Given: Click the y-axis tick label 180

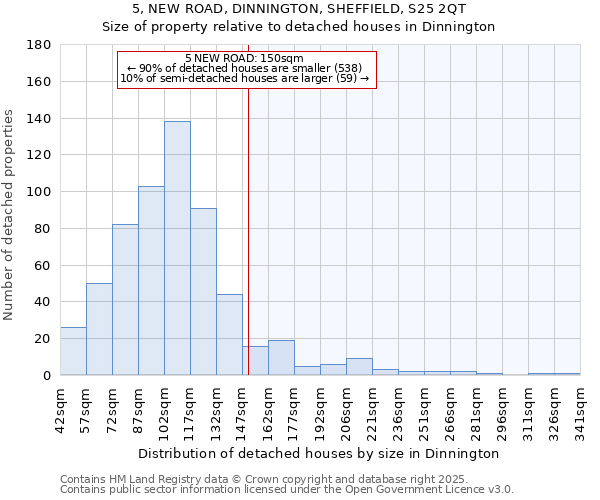Looking at the screenshot, I should (x=39, y=45).
